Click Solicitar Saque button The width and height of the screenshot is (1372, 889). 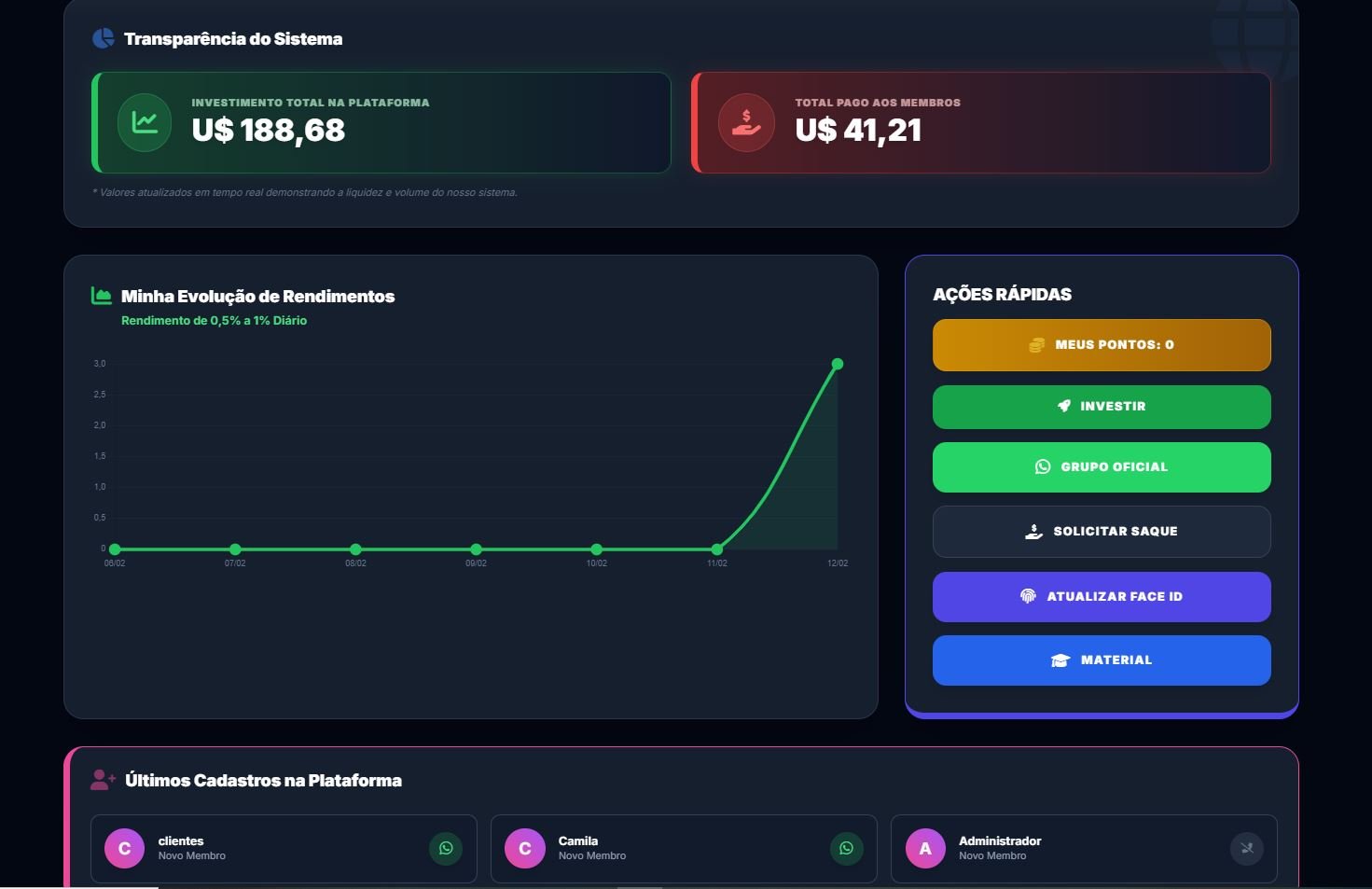[x=1102, y=532]
